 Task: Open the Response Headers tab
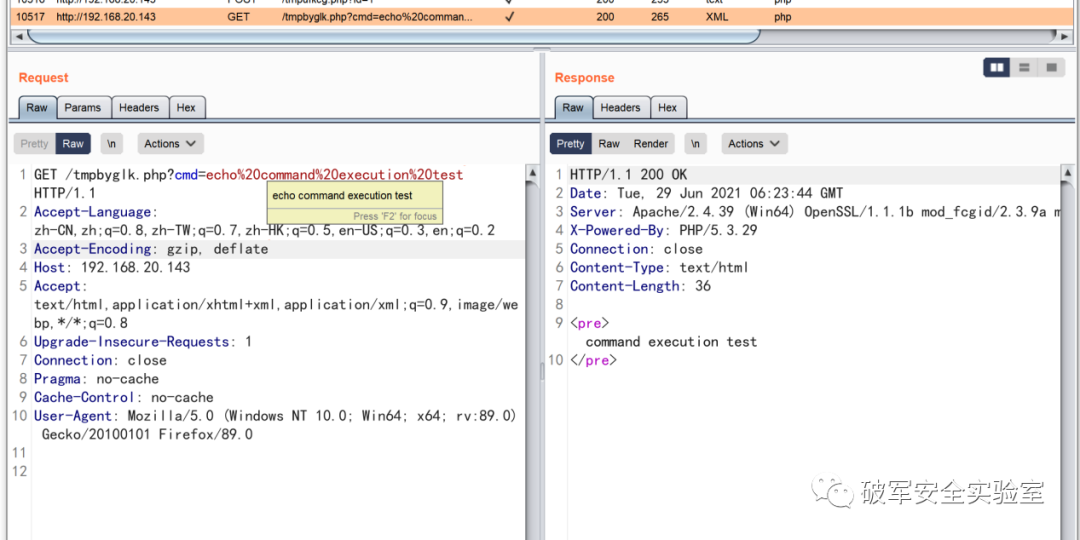pos(620,107)
